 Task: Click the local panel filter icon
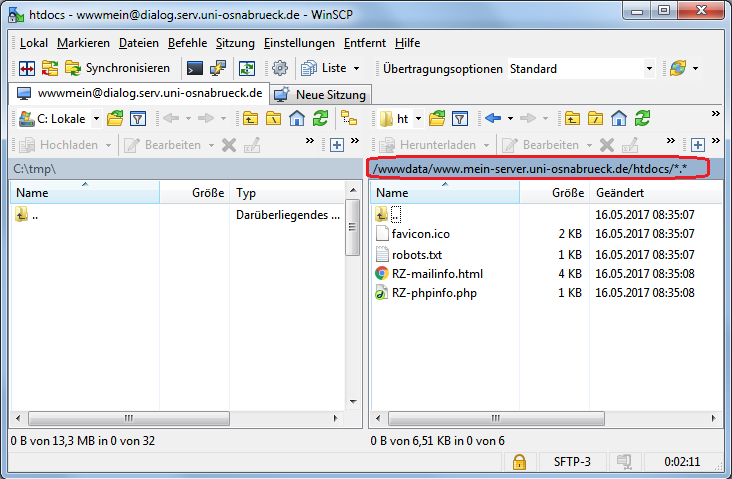click(x=138, y=118)
